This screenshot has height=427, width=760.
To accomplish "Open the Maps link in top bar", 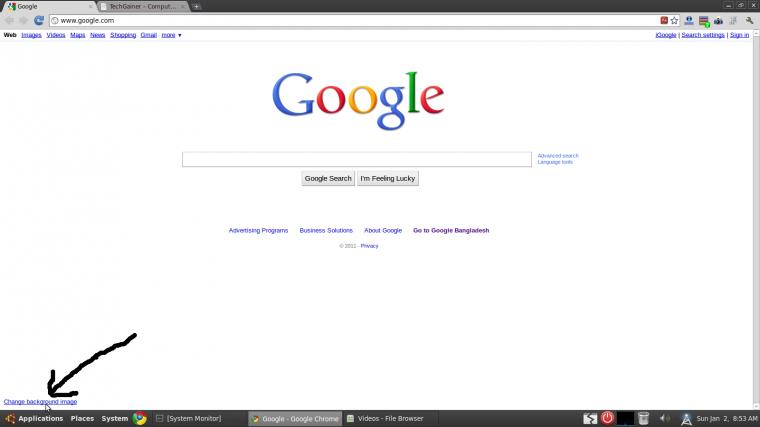I will point(78,35).
